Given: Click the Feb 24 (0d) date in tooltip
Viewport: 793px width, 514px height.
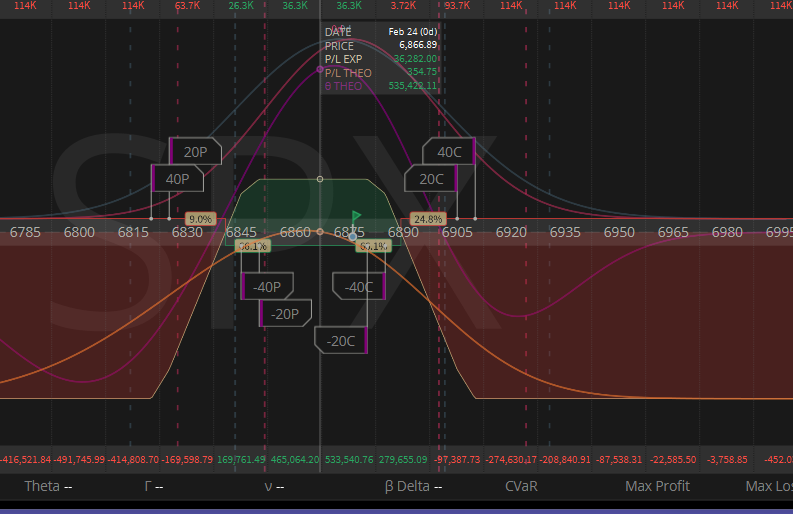Looking at the screenshot, I should (x=413, y=31).
